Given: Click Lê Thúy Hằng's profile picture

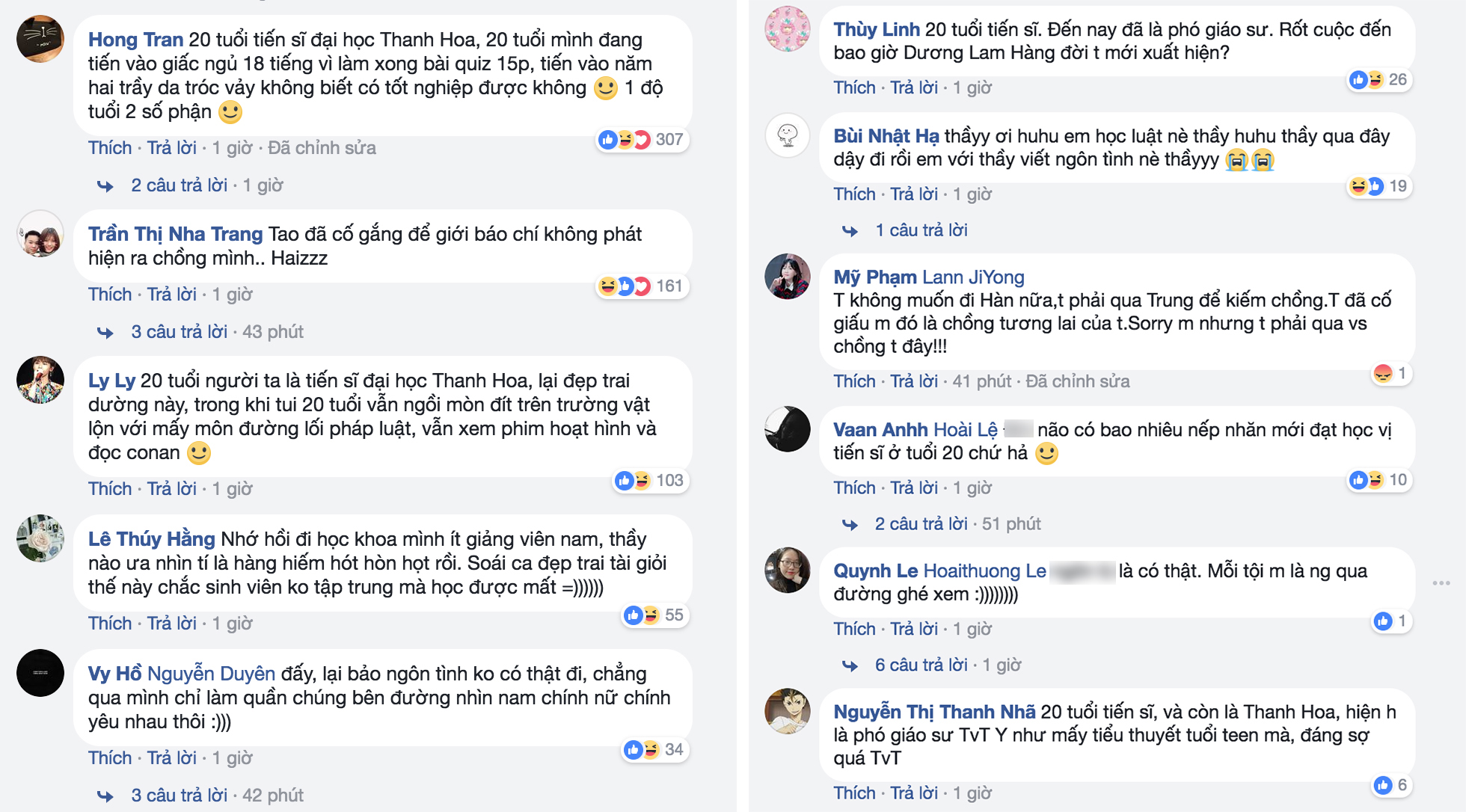Looking at the screenshot, I should click(x=40, y=538).
